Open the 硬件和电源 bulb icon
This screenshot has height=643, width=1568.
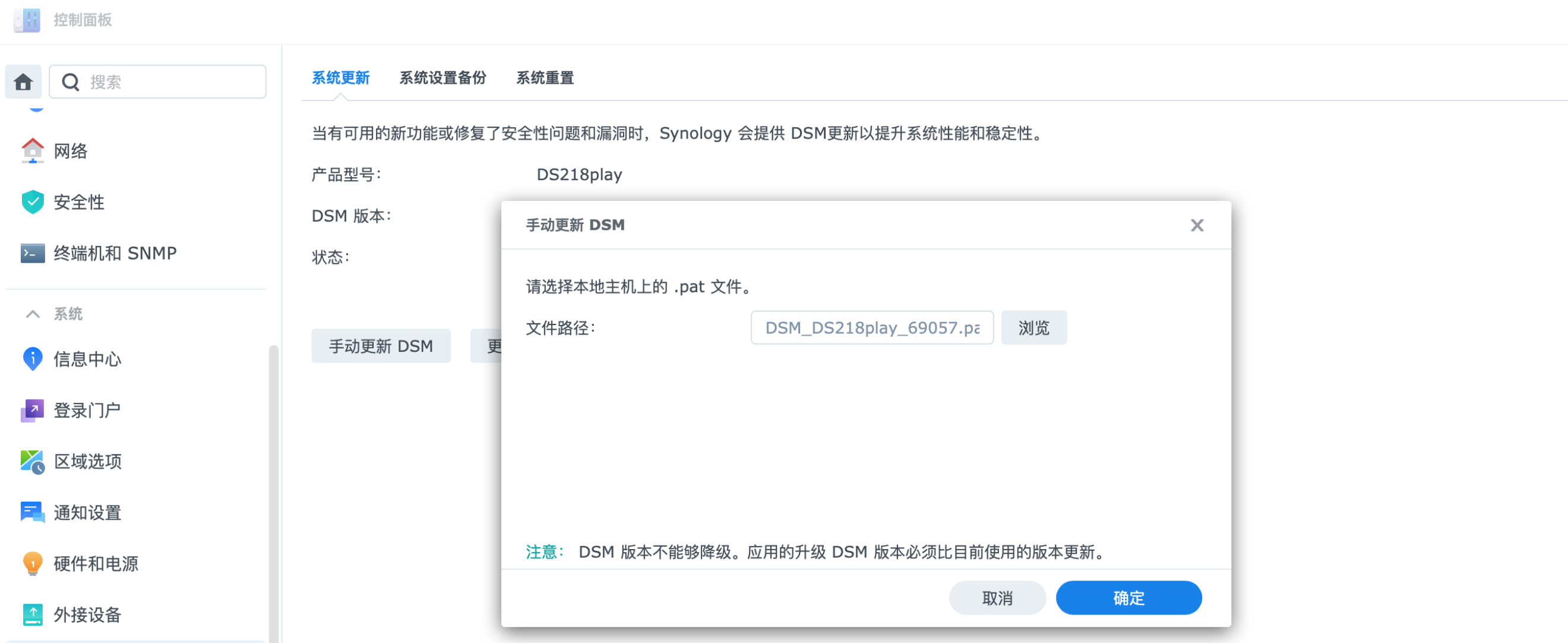(x=33, y=564)
